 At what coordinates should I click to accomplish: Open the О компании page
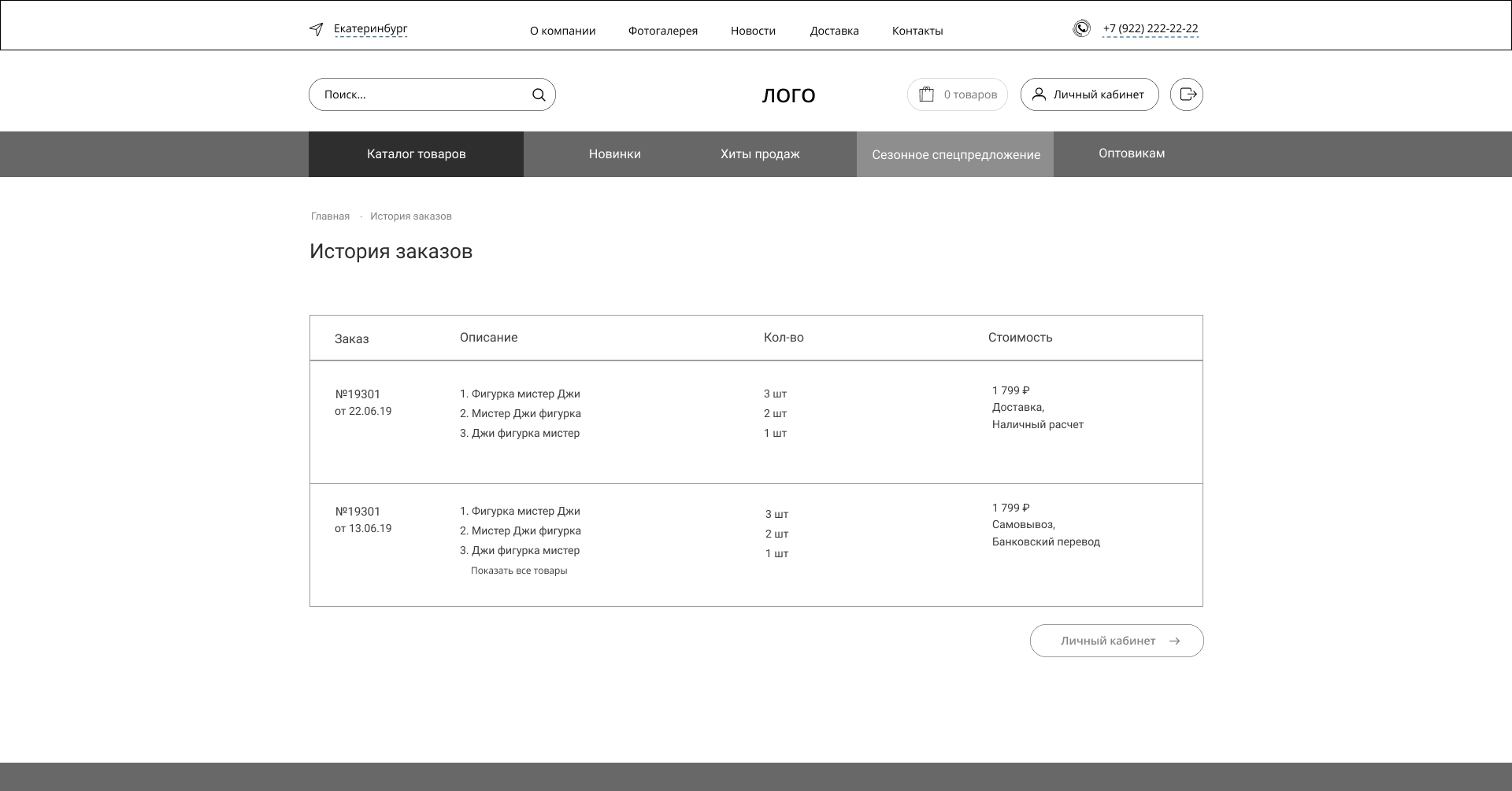coord(562,31)
